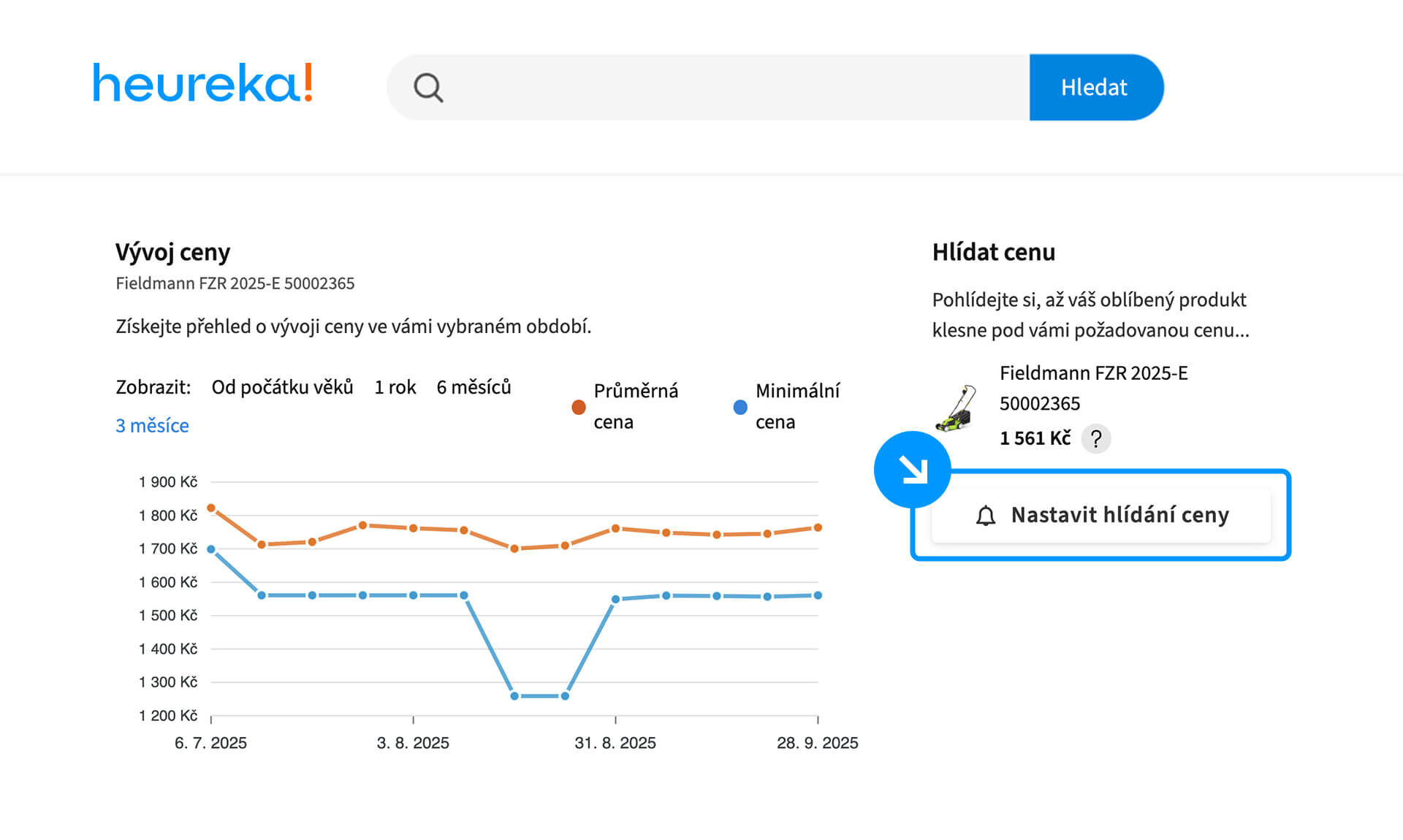Viewport: 1403px width, 840px height.
Task: Click the question mark help icon
Action: [1095, 439]
